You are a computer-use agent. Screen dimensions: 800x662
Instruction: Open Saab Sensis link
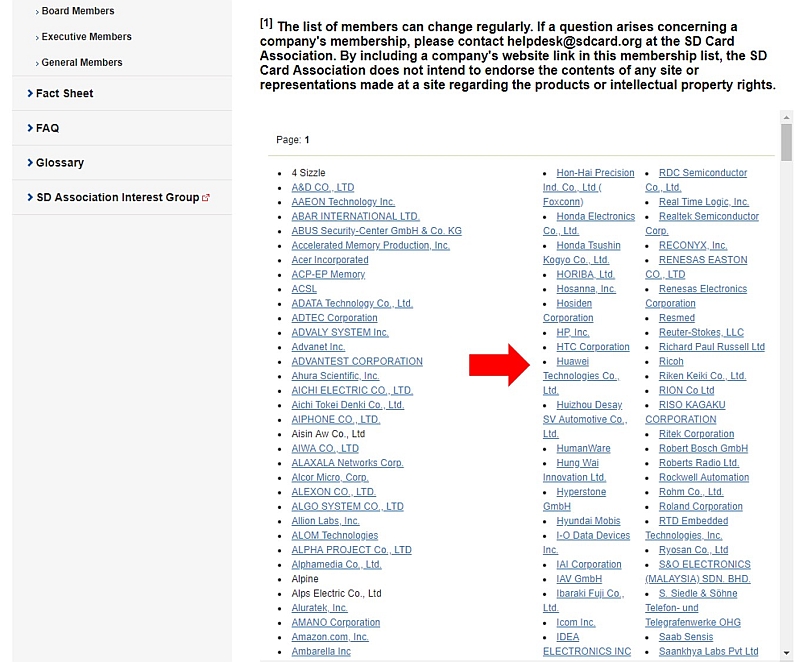pos(686,637)
